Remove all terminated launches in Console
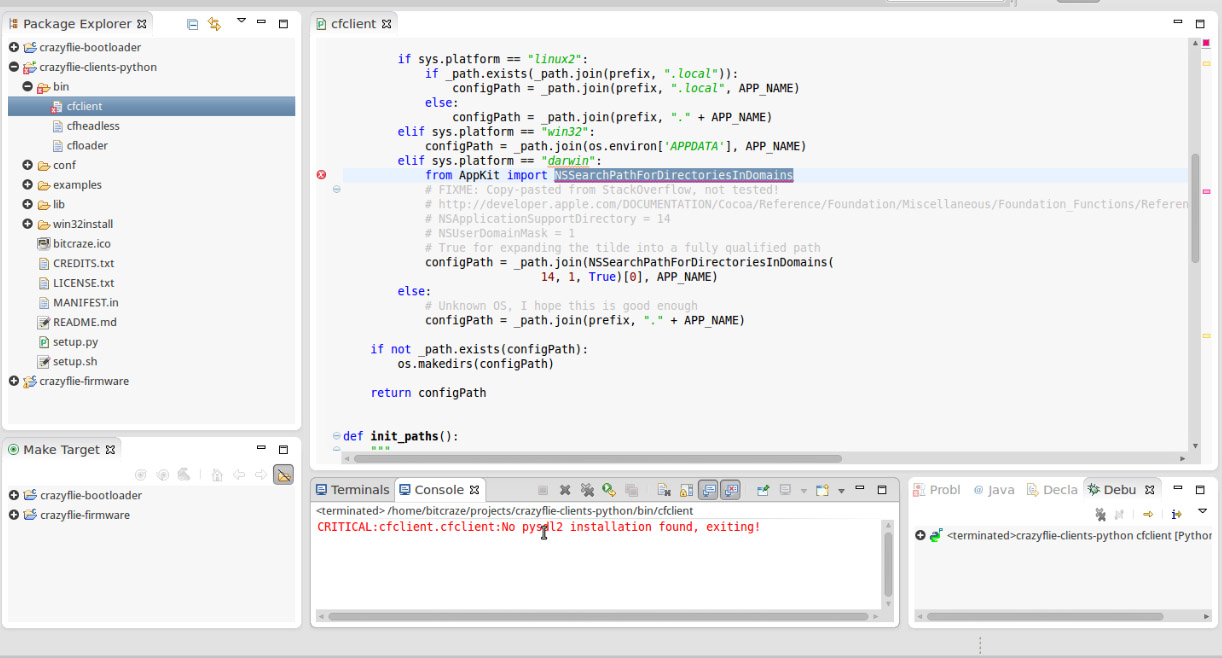The height and width of the screenshot is (658, 1222). point(587,490)
